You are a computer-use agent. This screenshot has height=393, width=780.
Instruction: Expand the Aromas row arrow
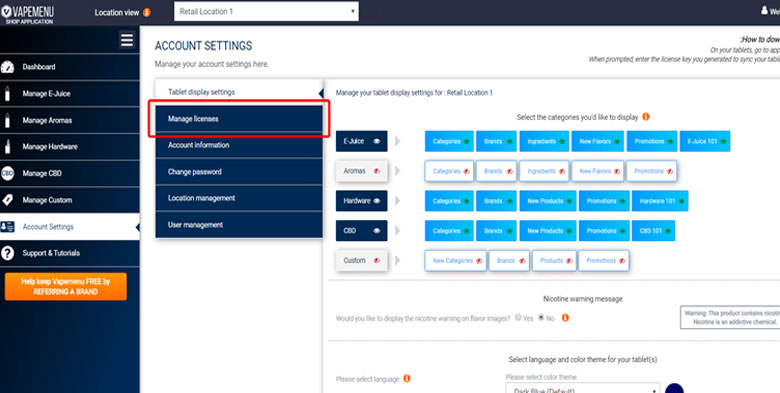397,171
